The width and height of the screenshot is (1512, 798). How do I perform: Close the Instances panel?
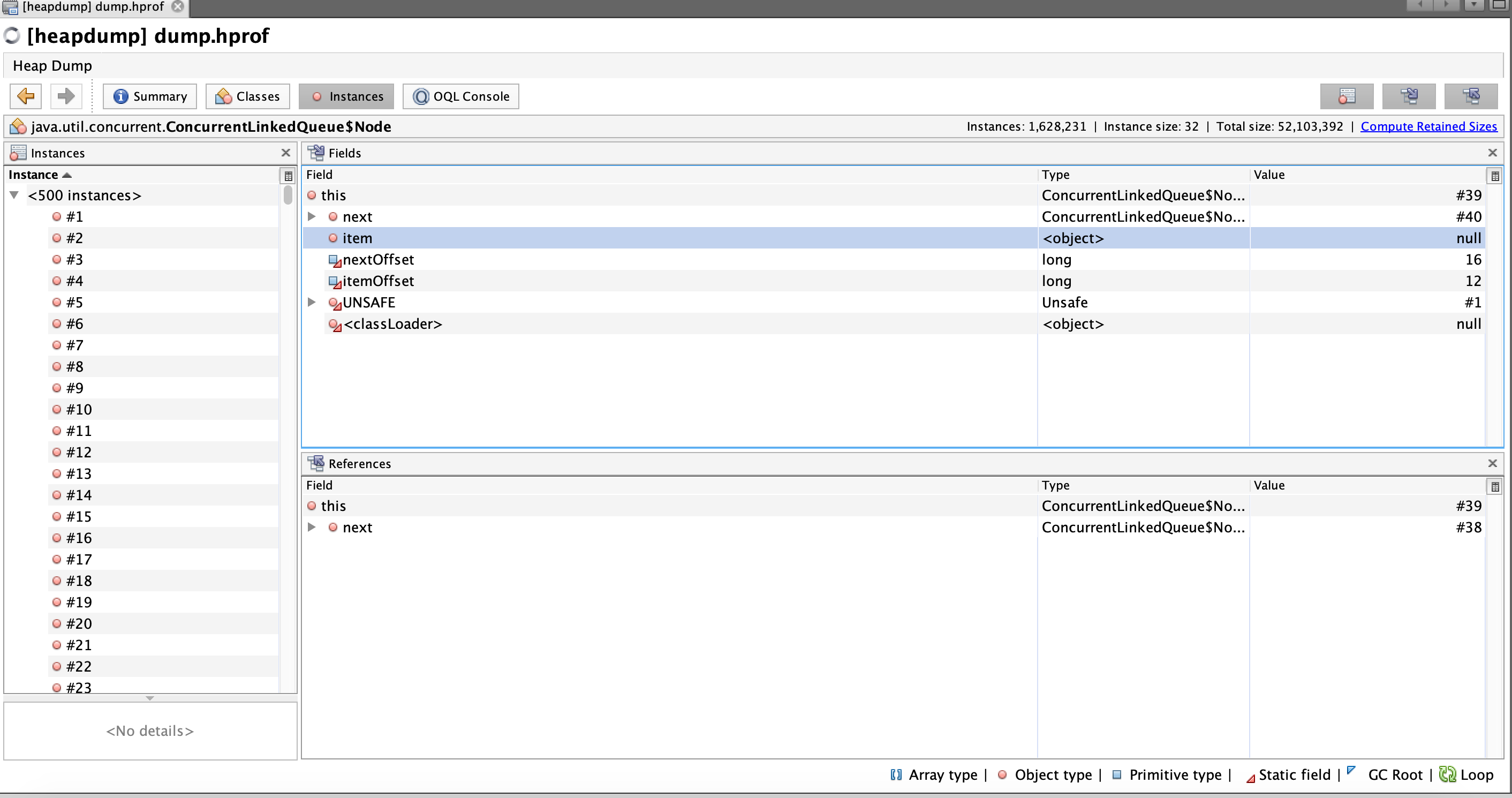point(286,153)
